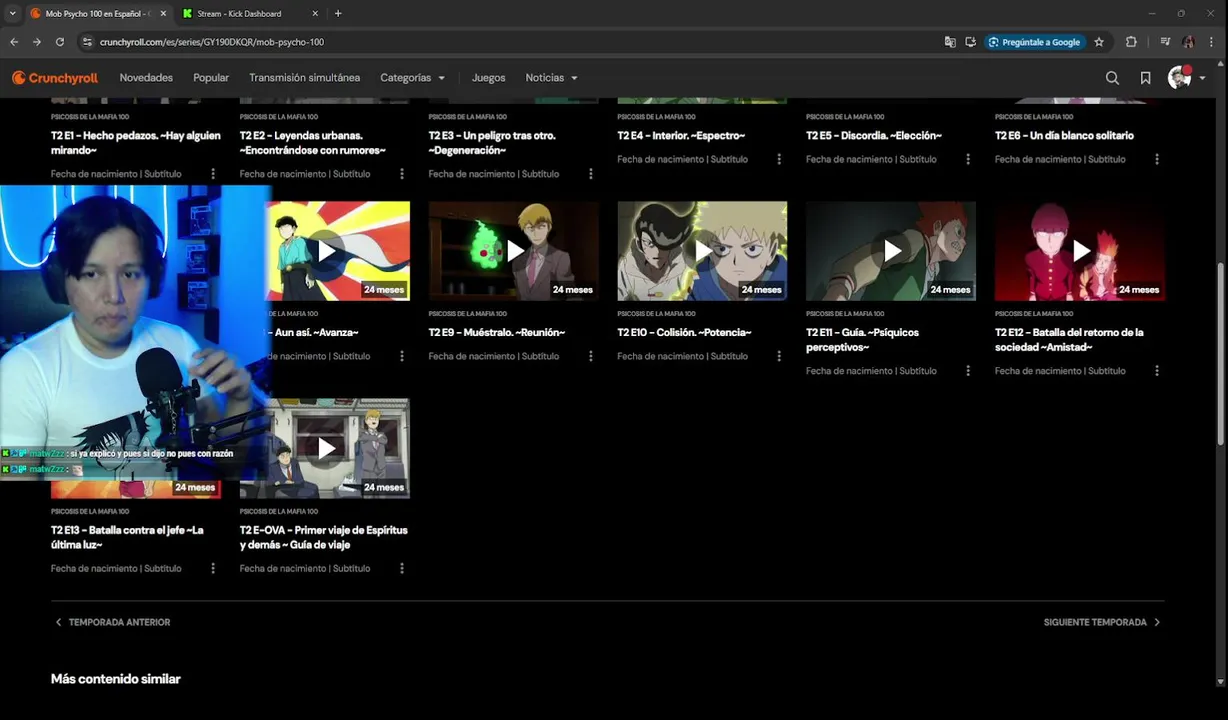This screenshot has width=1228, height=720.
Task: Open the Crunchyroll profile avatar
Action: (x=1180, y=78)
